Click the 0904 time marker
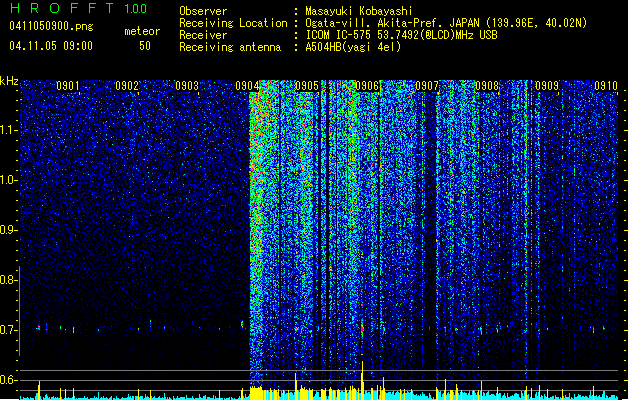Image resolution: width=629 pixels, height=400 pixels. [247, 86]
